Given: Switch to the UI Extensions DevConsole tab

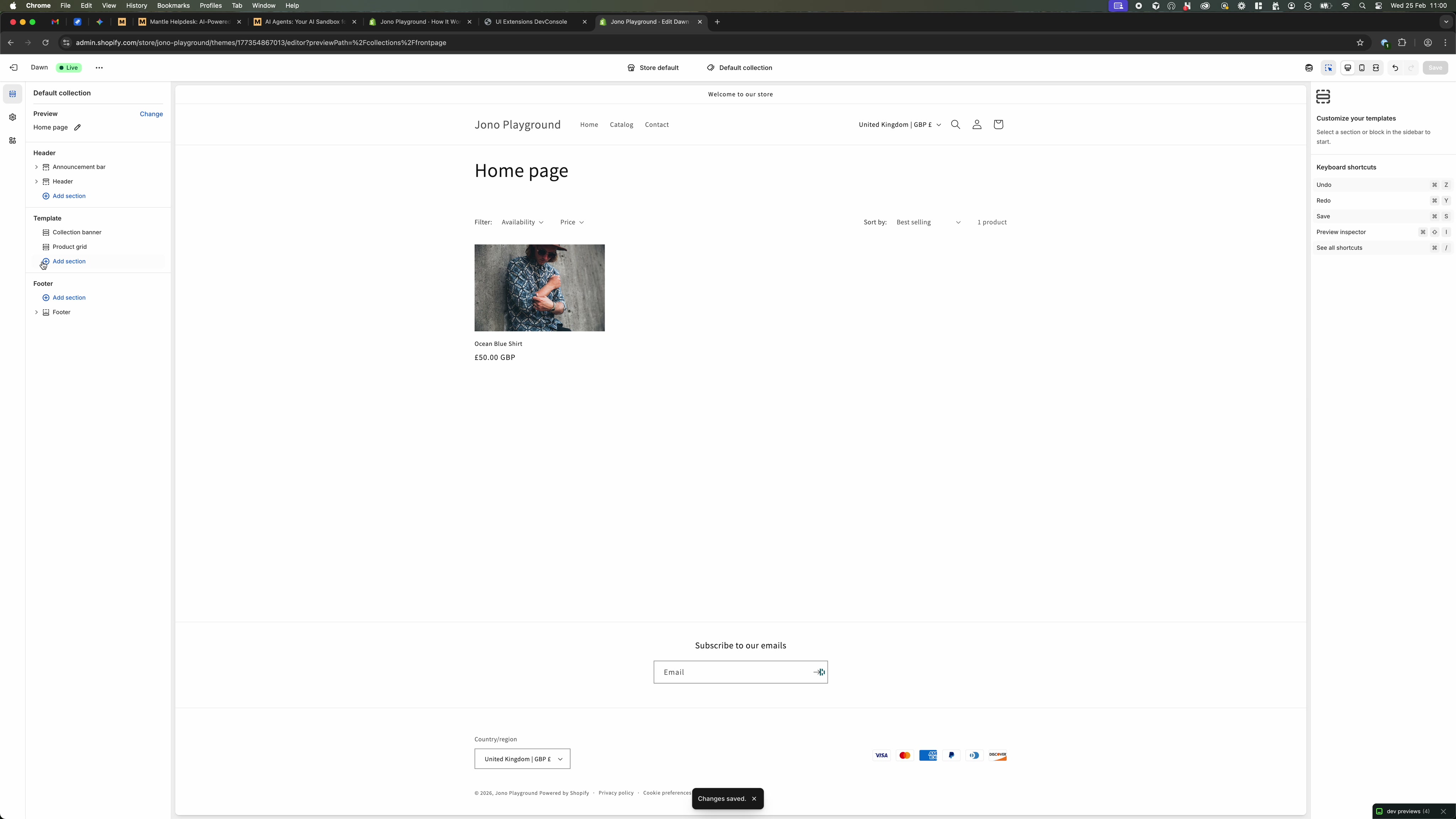Looking at the screenshot, I should [531, 22].
